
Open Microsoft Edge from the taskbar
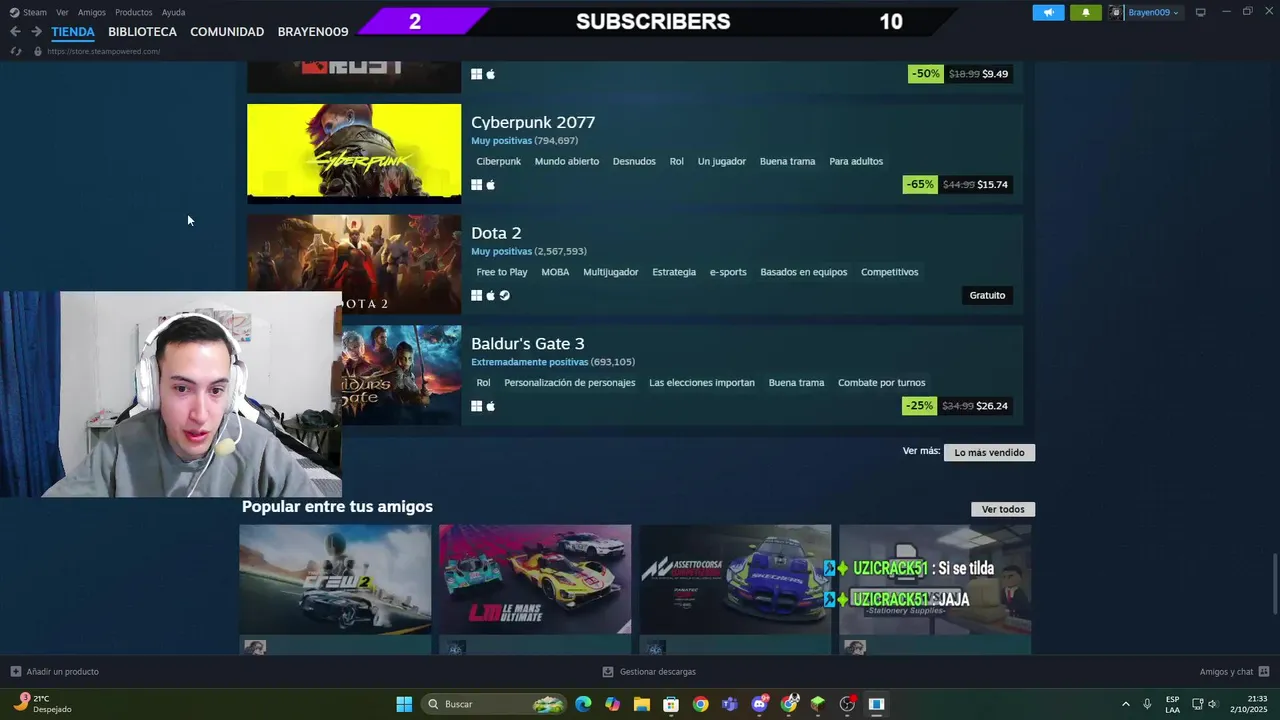pos(583,704)
